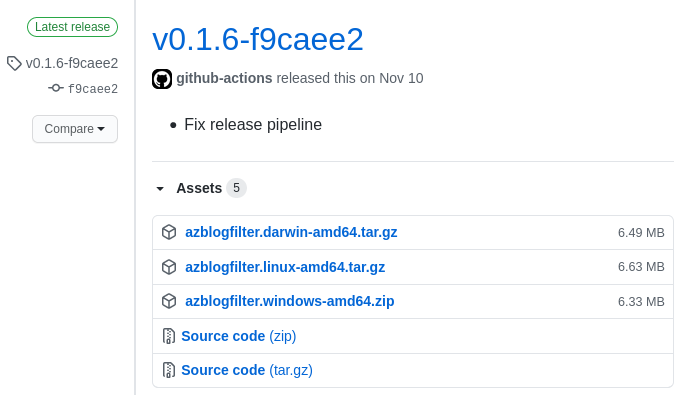Click package icon for windows-amd64 asset
The width and height of the screenshot is (684, 395).
169,301
